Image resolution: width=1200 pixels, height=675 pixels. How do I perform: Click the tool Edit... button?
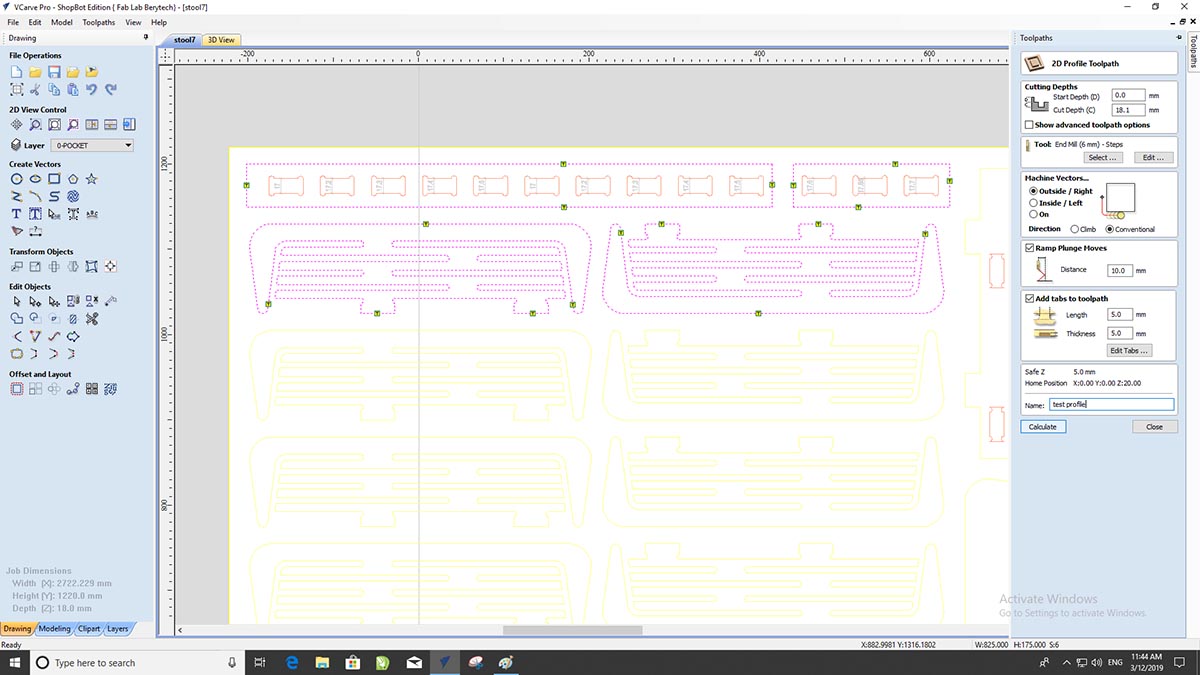pos(1153,158)
